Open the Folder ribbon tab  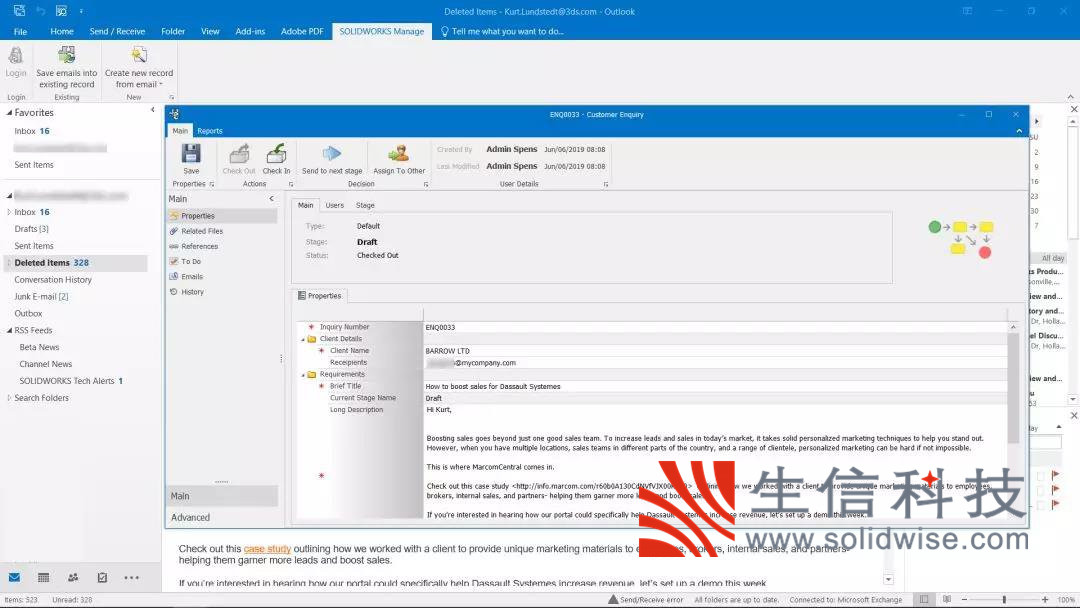pos(173,32)
